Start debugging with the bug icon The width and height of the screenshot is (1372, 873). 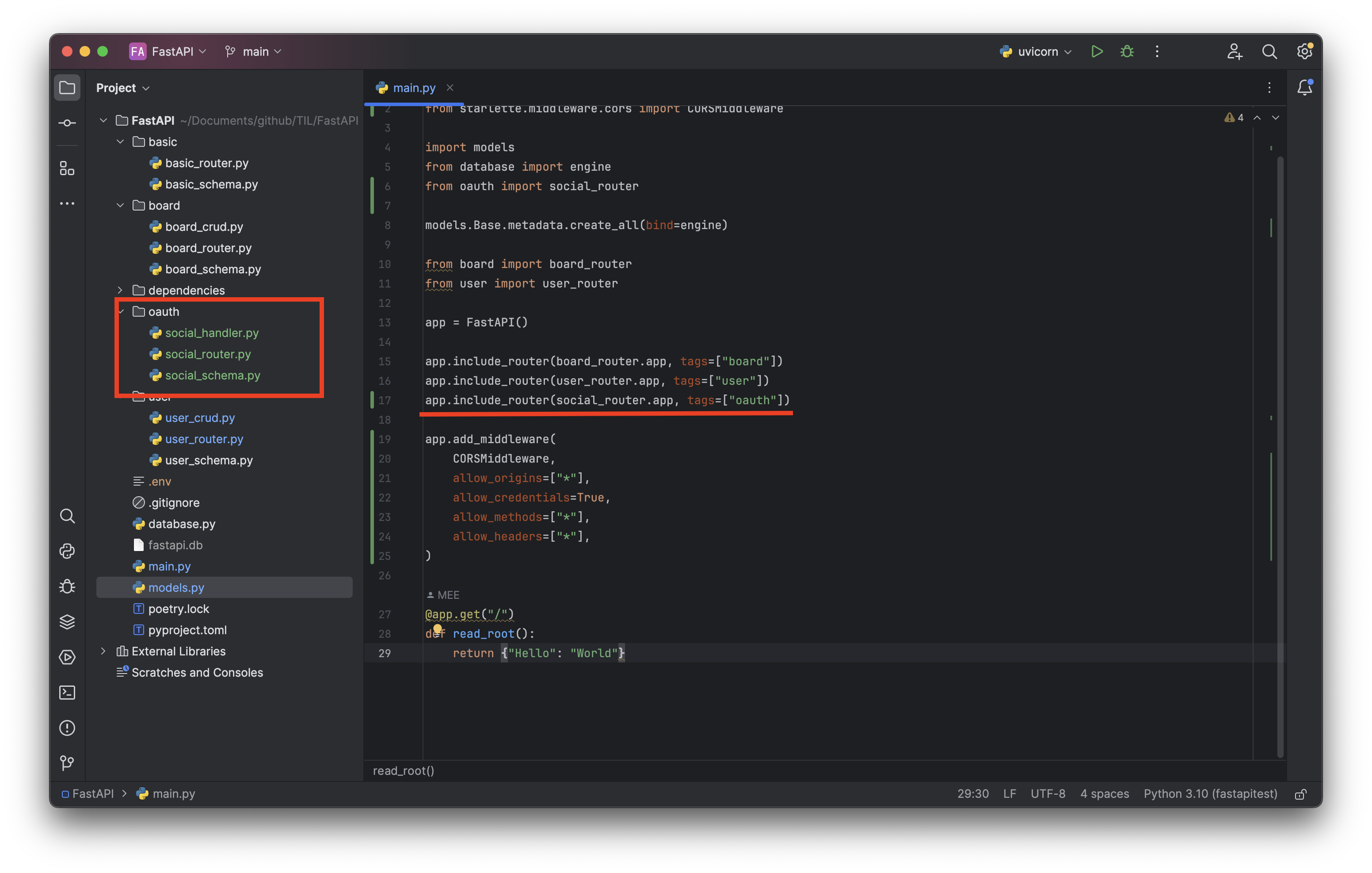pyautogui.click(x=1126, y=51)
